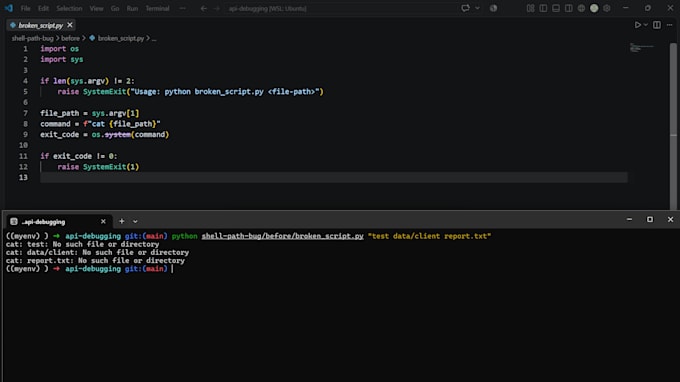Click the globe icon in the title bar
Screen dimensions: 680x382
(x=581, y=8)
